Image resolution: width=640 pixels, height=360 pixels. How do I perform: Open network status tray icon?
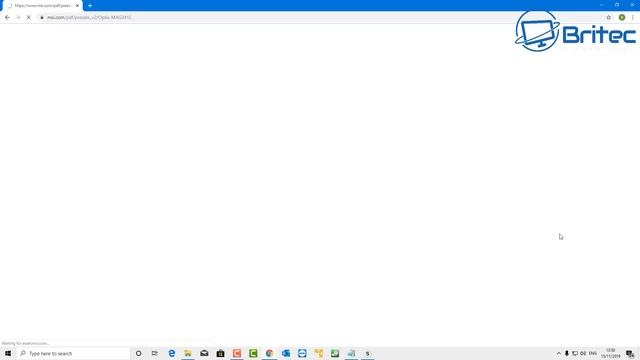(575, 353)
